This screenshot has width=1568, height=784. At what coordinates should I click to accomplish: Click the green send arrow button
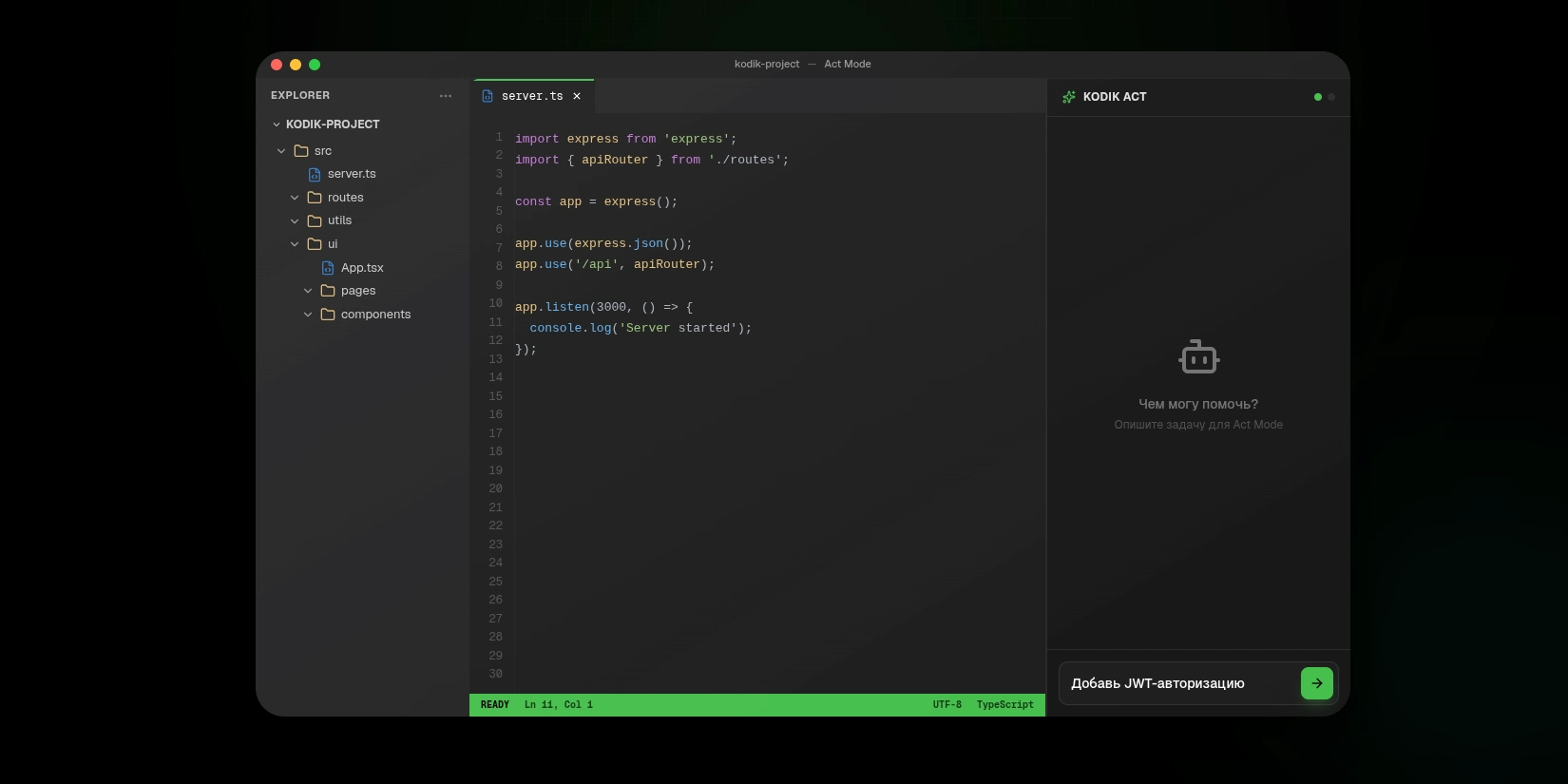click(x=1316, y=683)
